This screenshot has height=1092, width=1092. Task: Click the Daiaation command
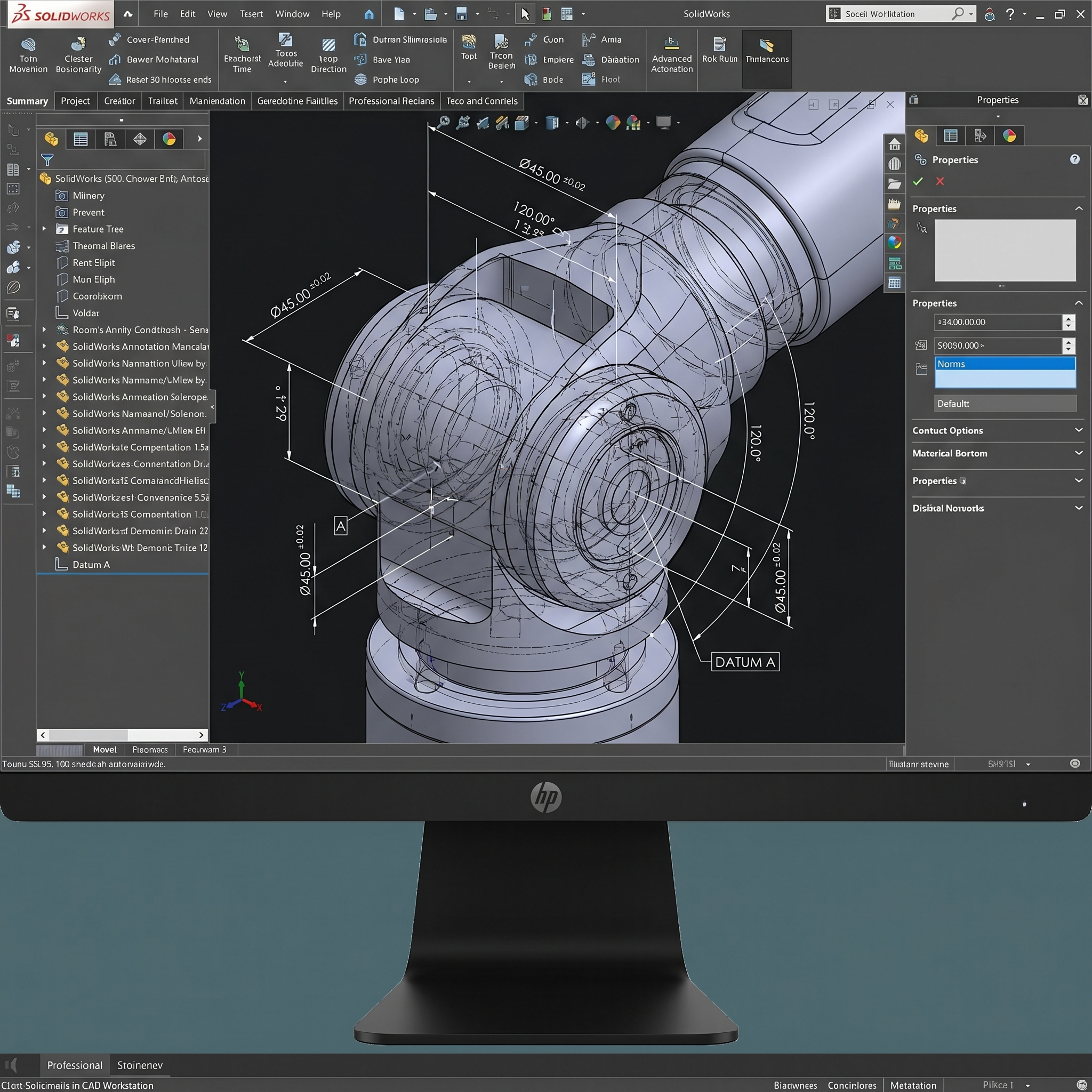coord(611,59)
